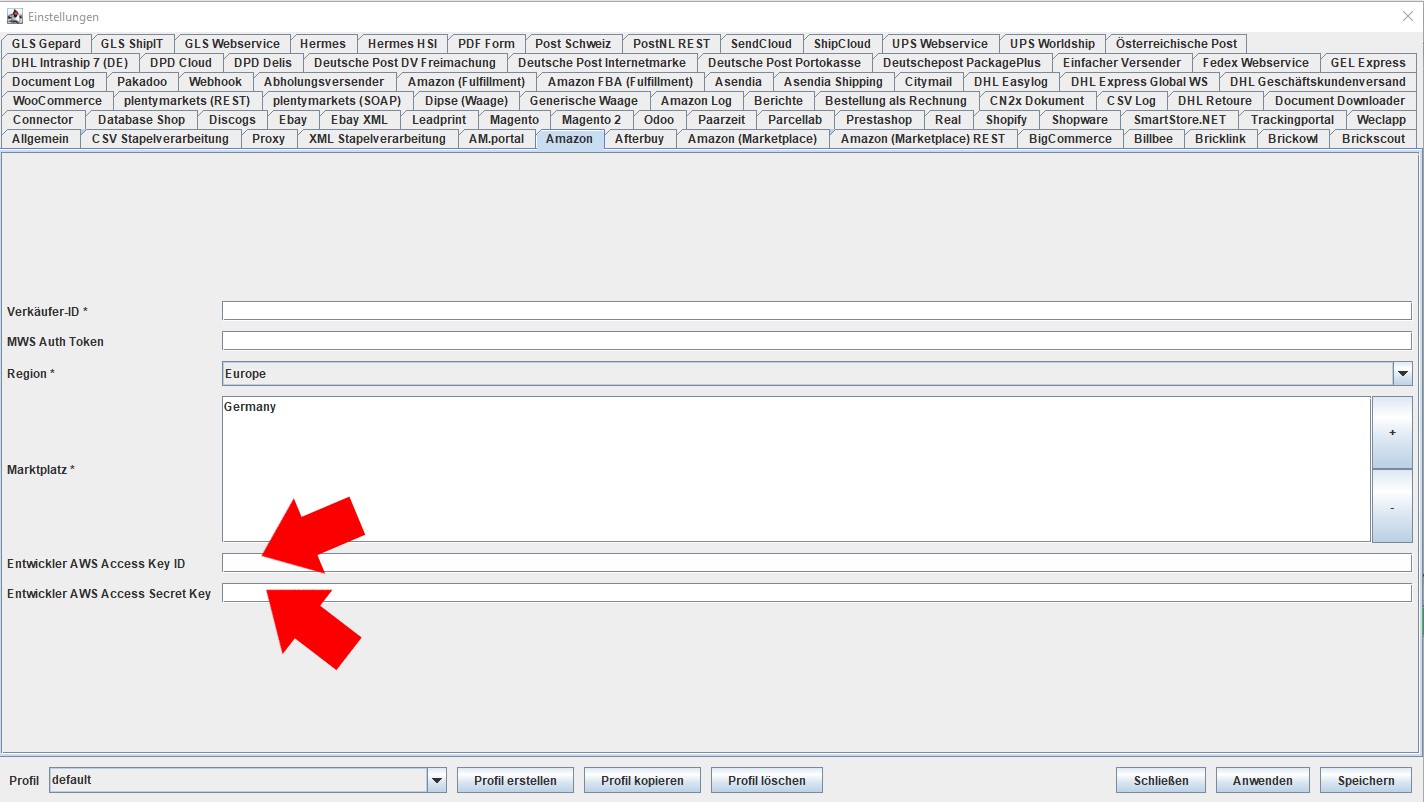
Task: Select the Dipse (Waage) tab
Action: tap(466, 101)
